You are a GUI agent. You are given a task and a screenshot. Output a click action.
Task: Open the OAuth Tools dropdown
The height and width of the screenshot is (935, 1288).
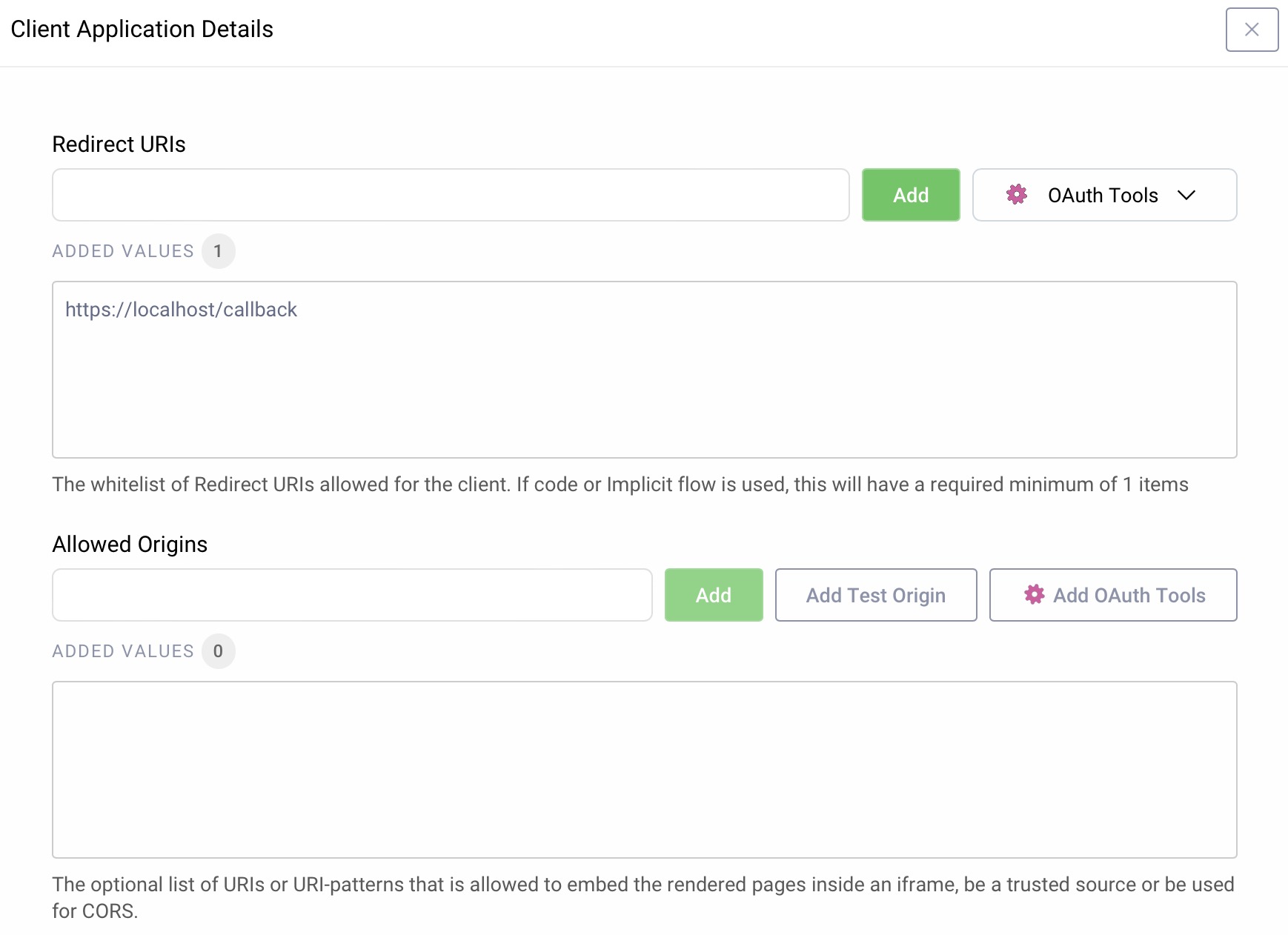point(1104,195)
